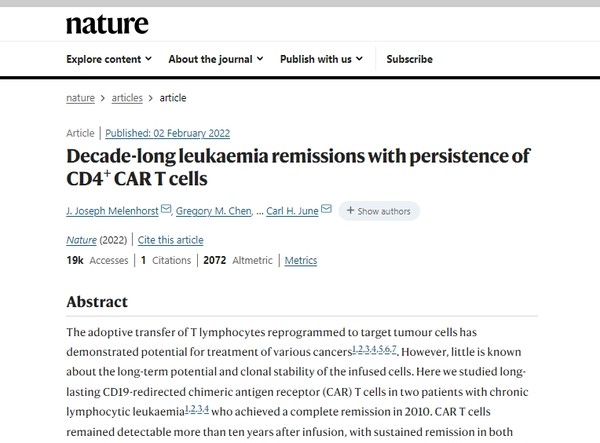Click the plus icon in Show authors
Image resolution: width=600 pixels, height=443 pixels.
(350, 210)
